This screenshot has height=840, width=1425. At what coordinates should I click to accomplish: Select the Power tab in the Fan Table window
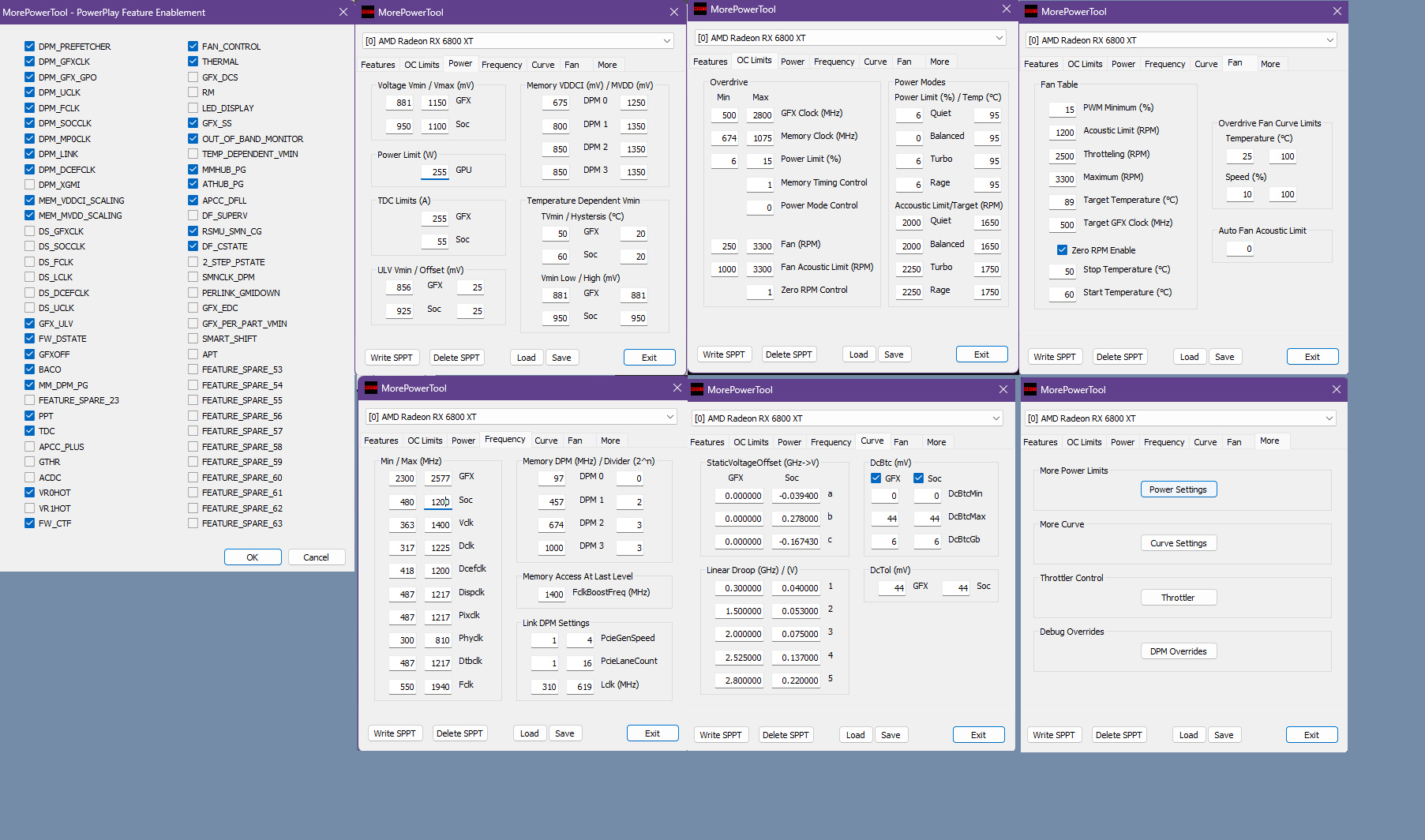[1123, 64]
